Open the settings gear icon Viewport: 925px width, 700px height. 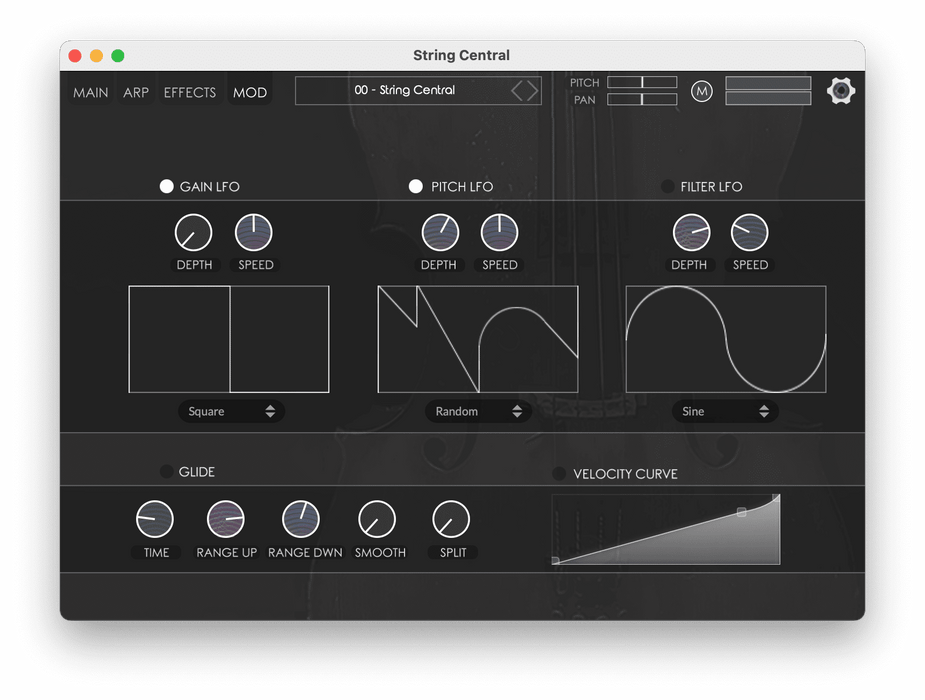(x=841, y=91)
